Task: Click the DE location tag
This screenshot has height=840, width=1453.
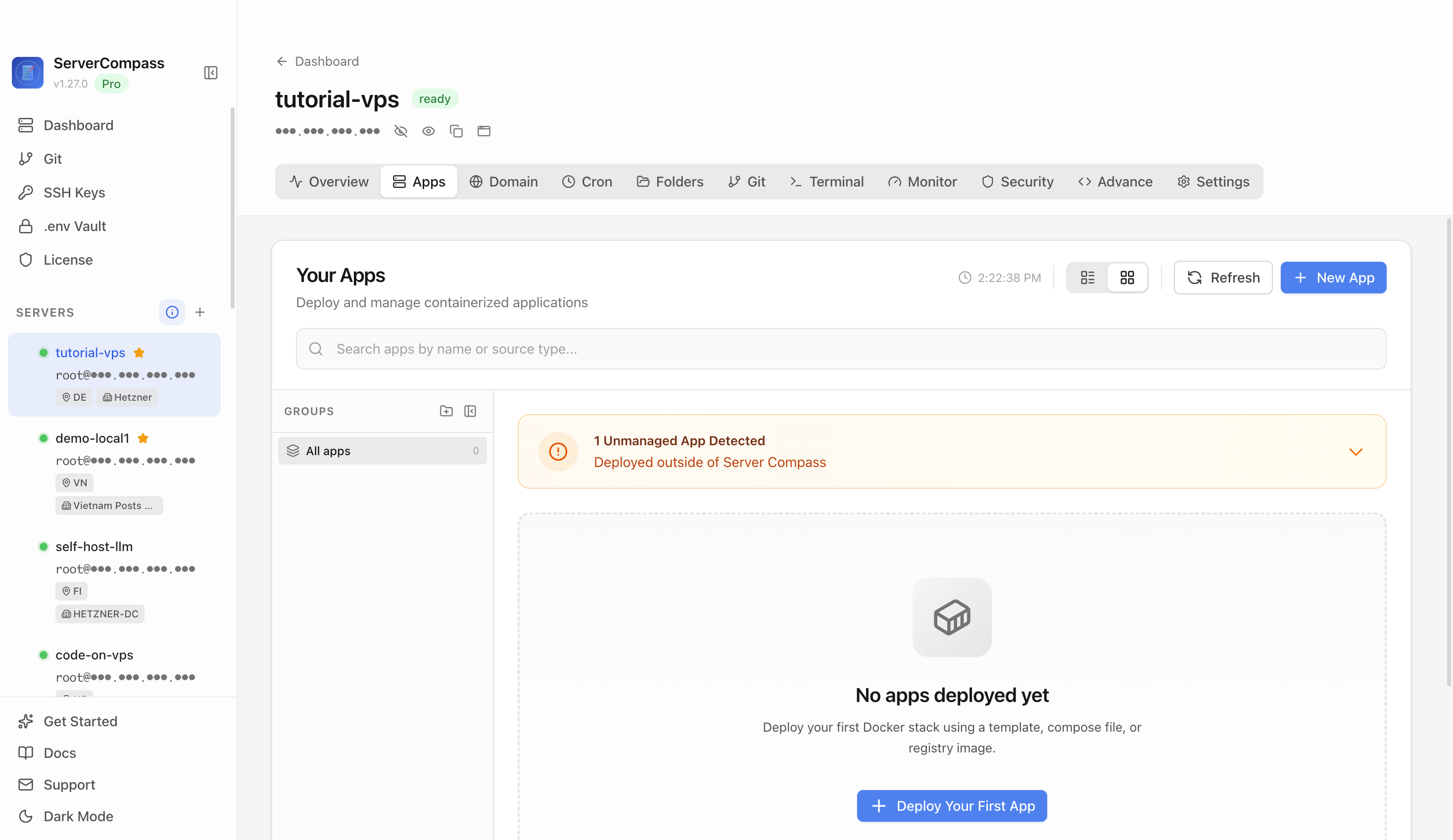Action: point(74,397)
